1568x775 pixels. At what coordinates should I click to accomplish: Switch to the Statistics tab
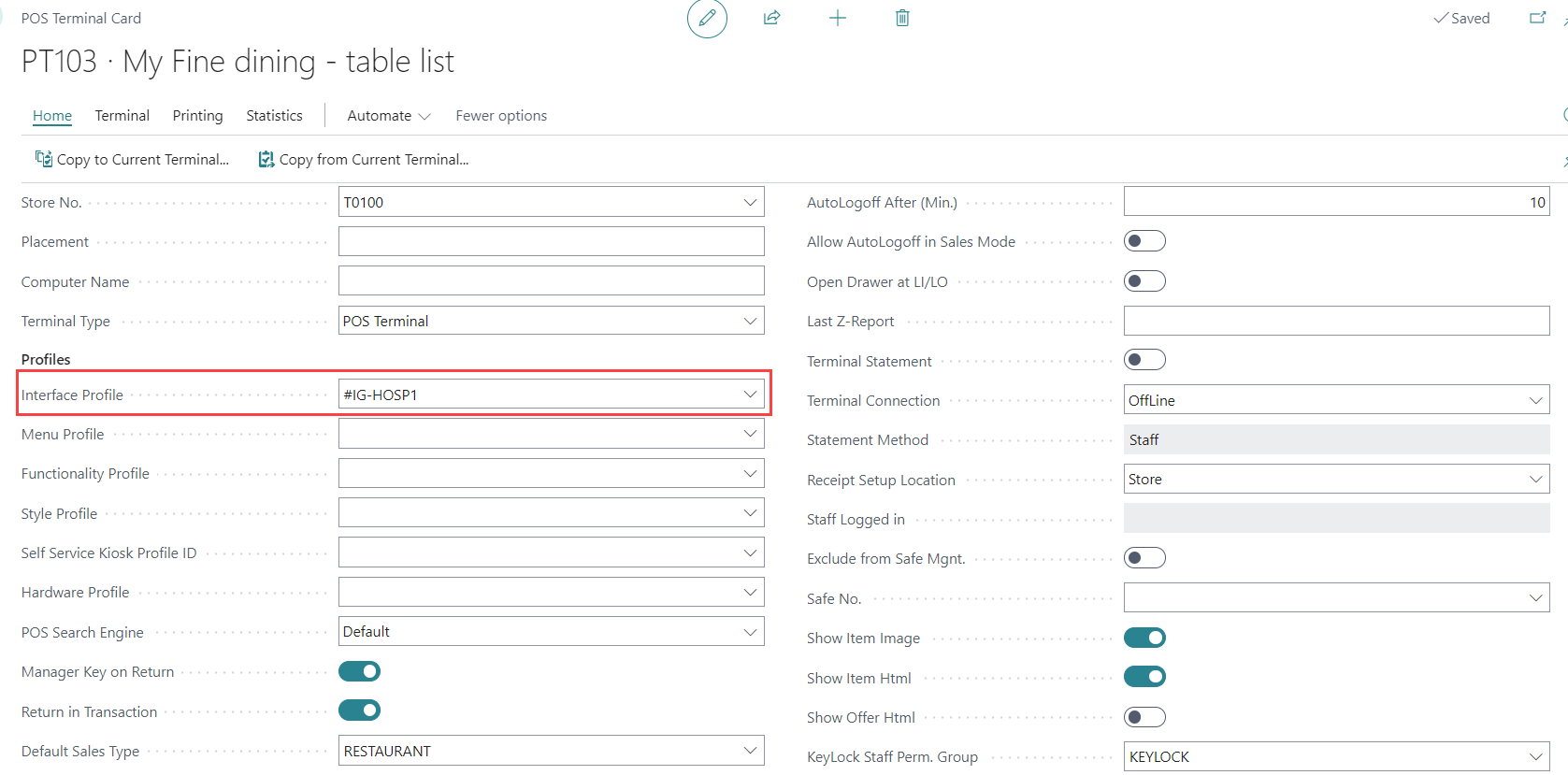pyautogui.click(x=274, y=116)
